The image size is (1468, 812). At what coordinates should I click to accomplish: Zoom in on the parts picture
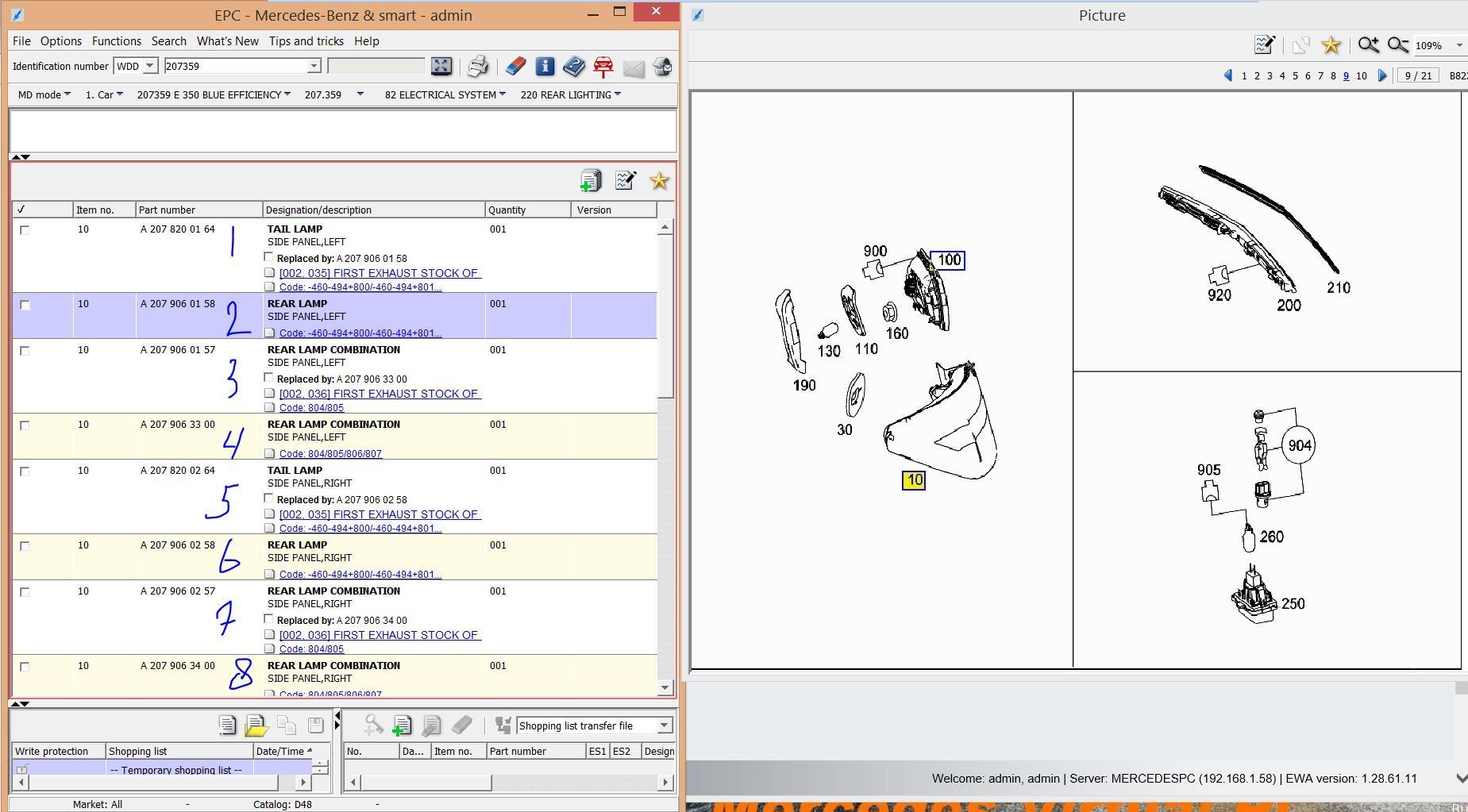(x=1368, y=45)
